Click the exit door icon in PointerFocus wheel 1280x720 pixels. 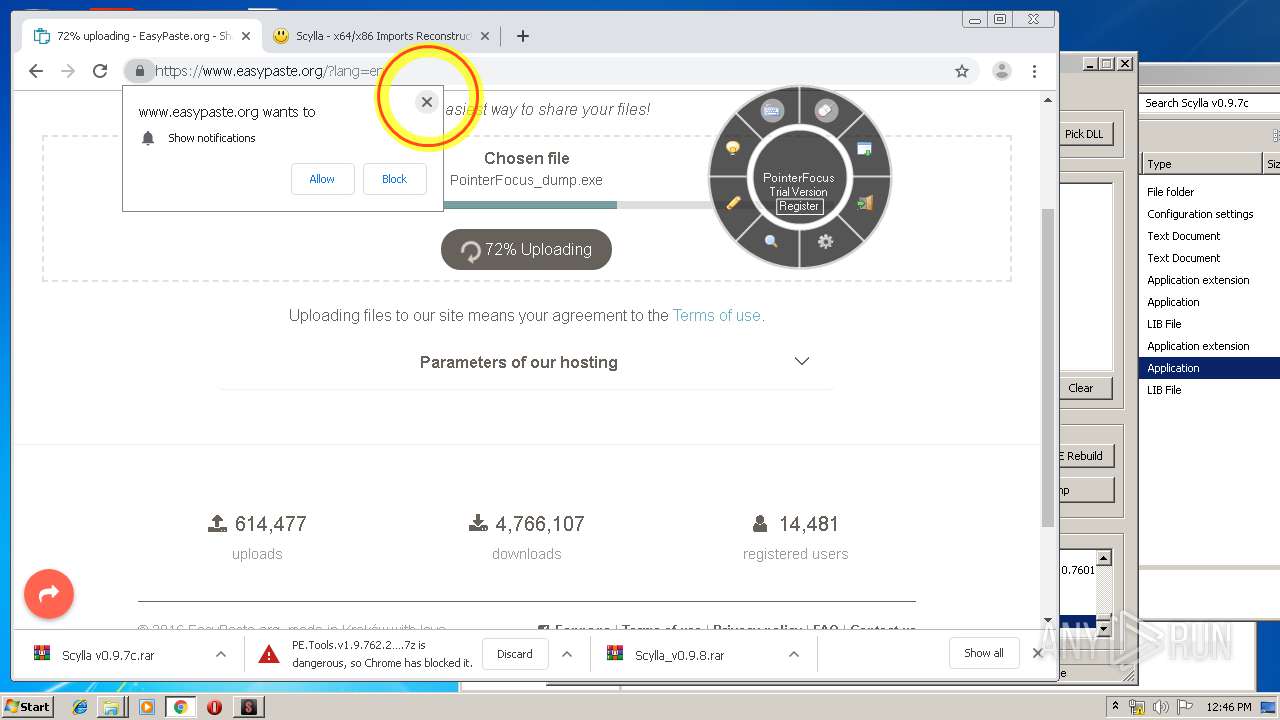point(865,203)
